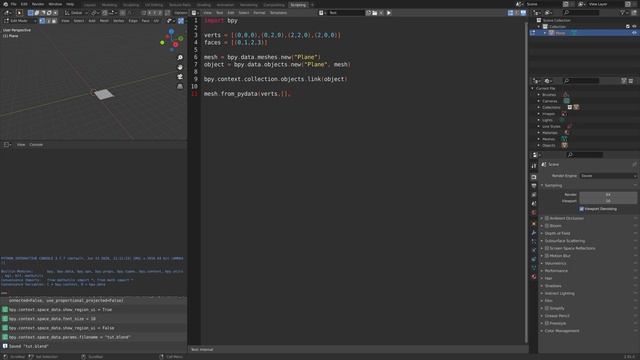The width and height of the screenshot is (640, 360).
Task: Open the text editor Format menu
Action: 259,13
